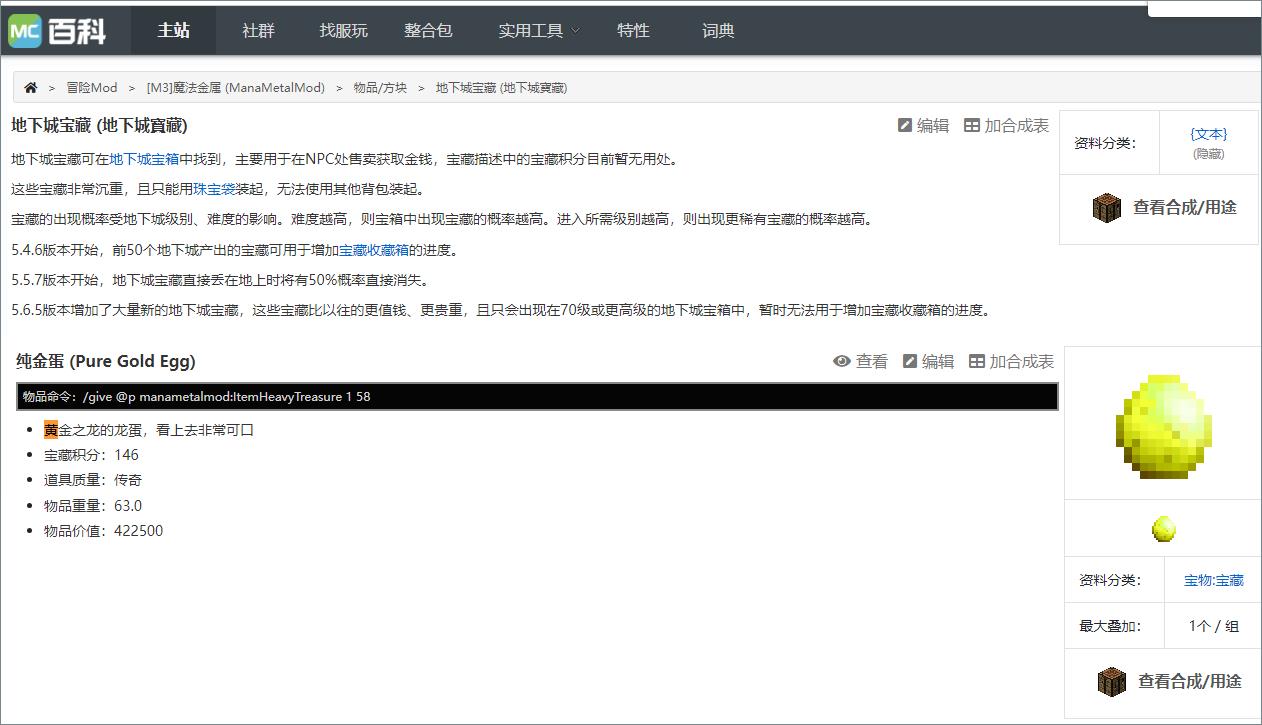The width and height of the screenshot is (1262, 725).
Task: Switch to the 社群 tab
Action: coord(257,31)
